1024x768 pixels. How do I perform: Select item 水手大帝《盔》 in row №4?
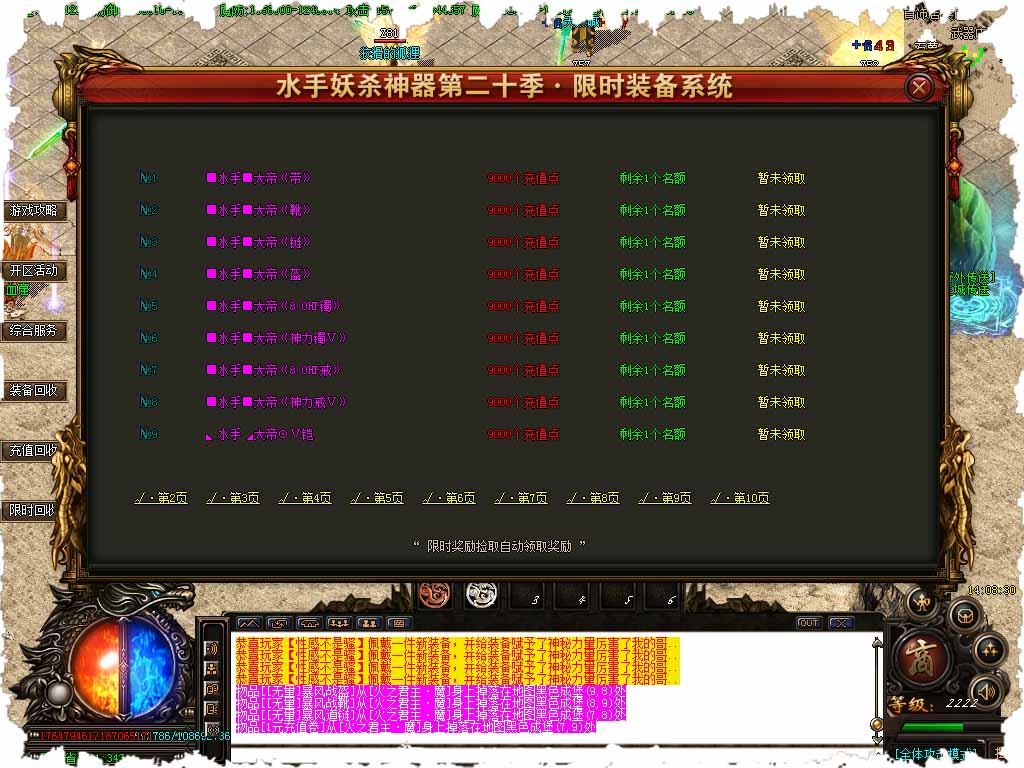(259, 274)
